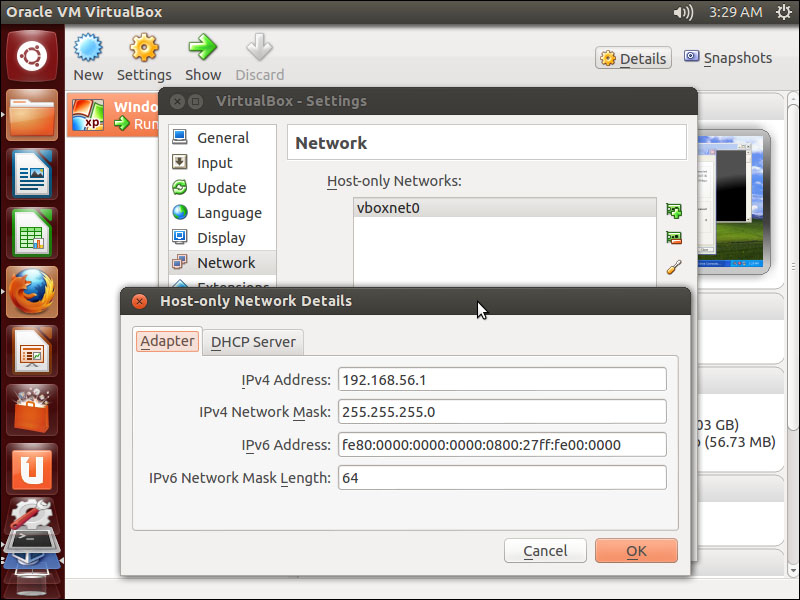800x600 pixels.
Task: Click the Details view button
Action: (x=633, y=58)
